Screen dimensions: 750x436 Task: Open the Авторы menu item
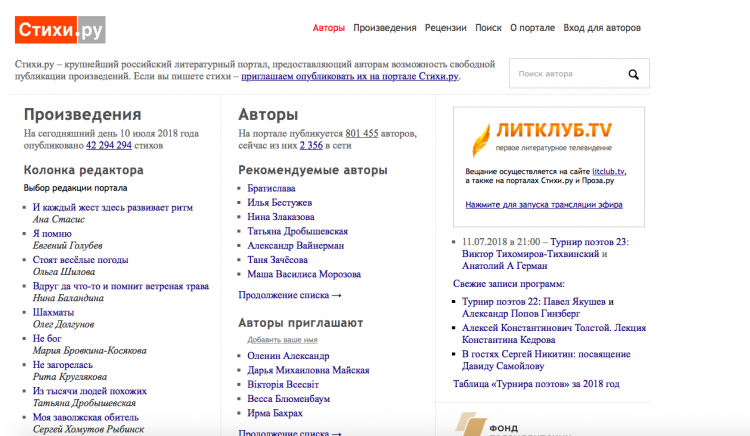[x=329, y=28]
